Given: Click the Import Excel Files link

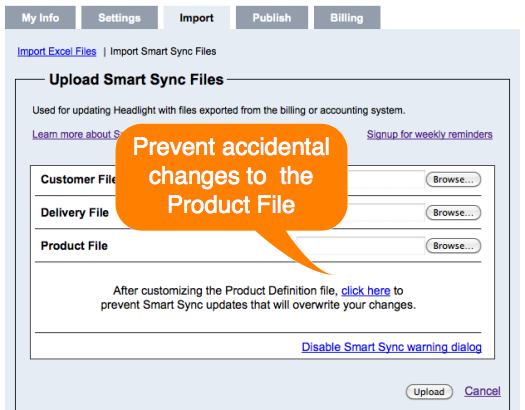Looking at the screenshot, I should pos(57,52).
